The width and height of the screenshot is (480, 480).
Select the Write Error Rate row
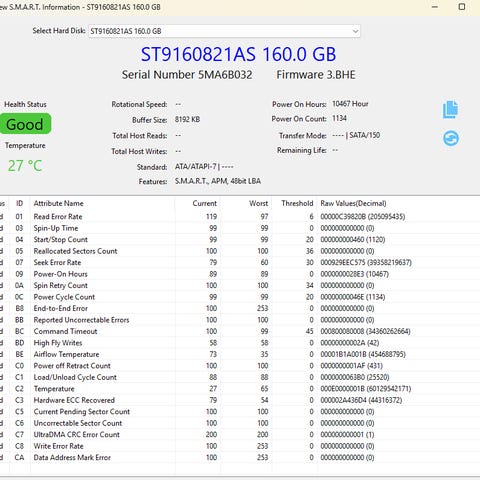pyautogui.click(x=240, y=446)
